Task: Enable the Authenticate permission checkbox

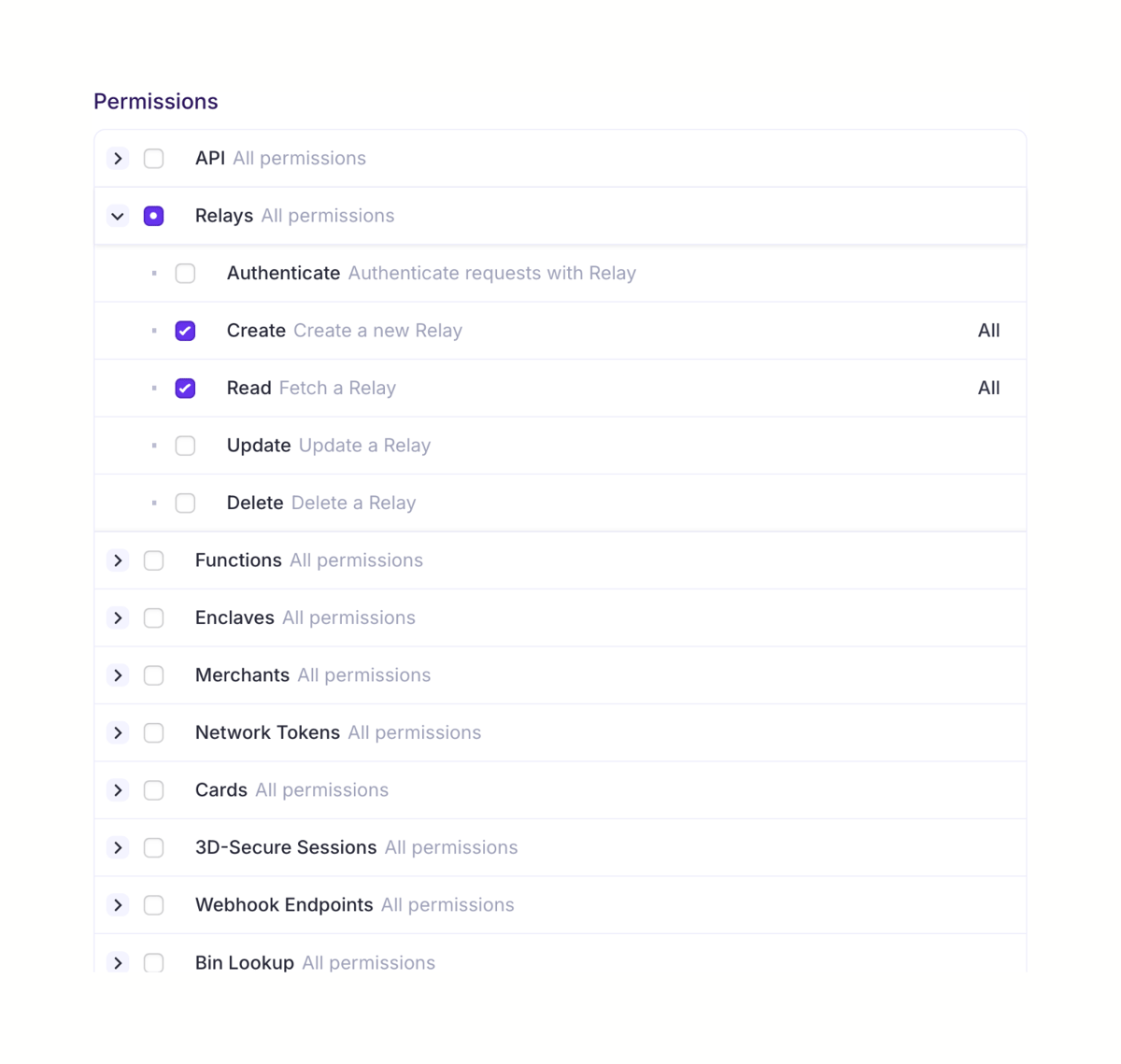Action: [x=185, y=273]
